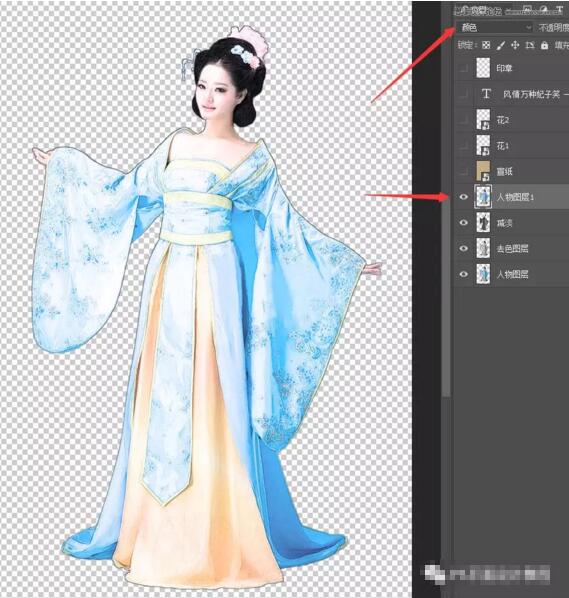Hide the 减淡 layer via its eye icon

463,222
